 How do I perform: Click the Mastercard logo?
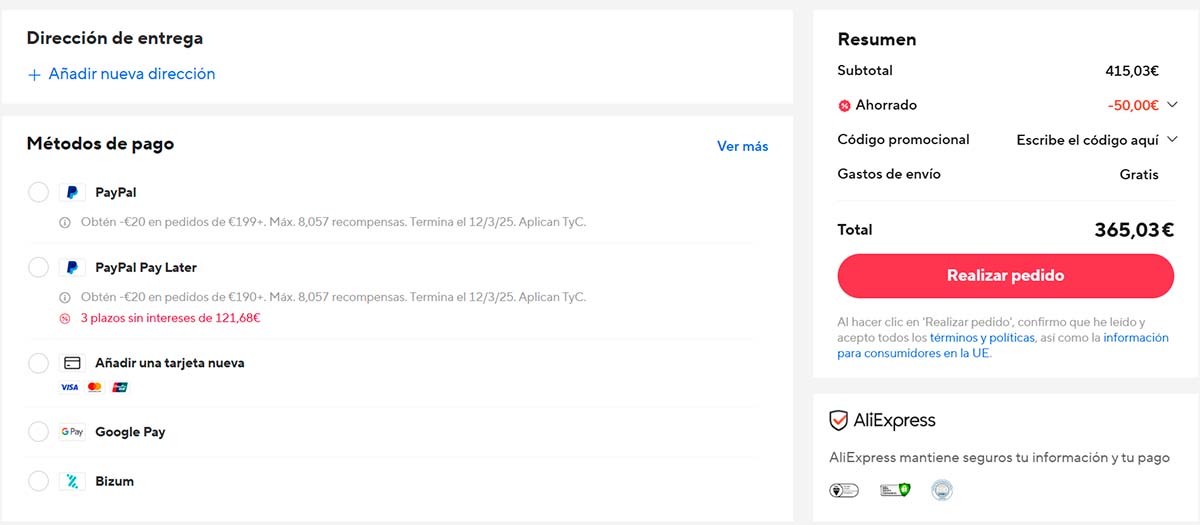95,387
